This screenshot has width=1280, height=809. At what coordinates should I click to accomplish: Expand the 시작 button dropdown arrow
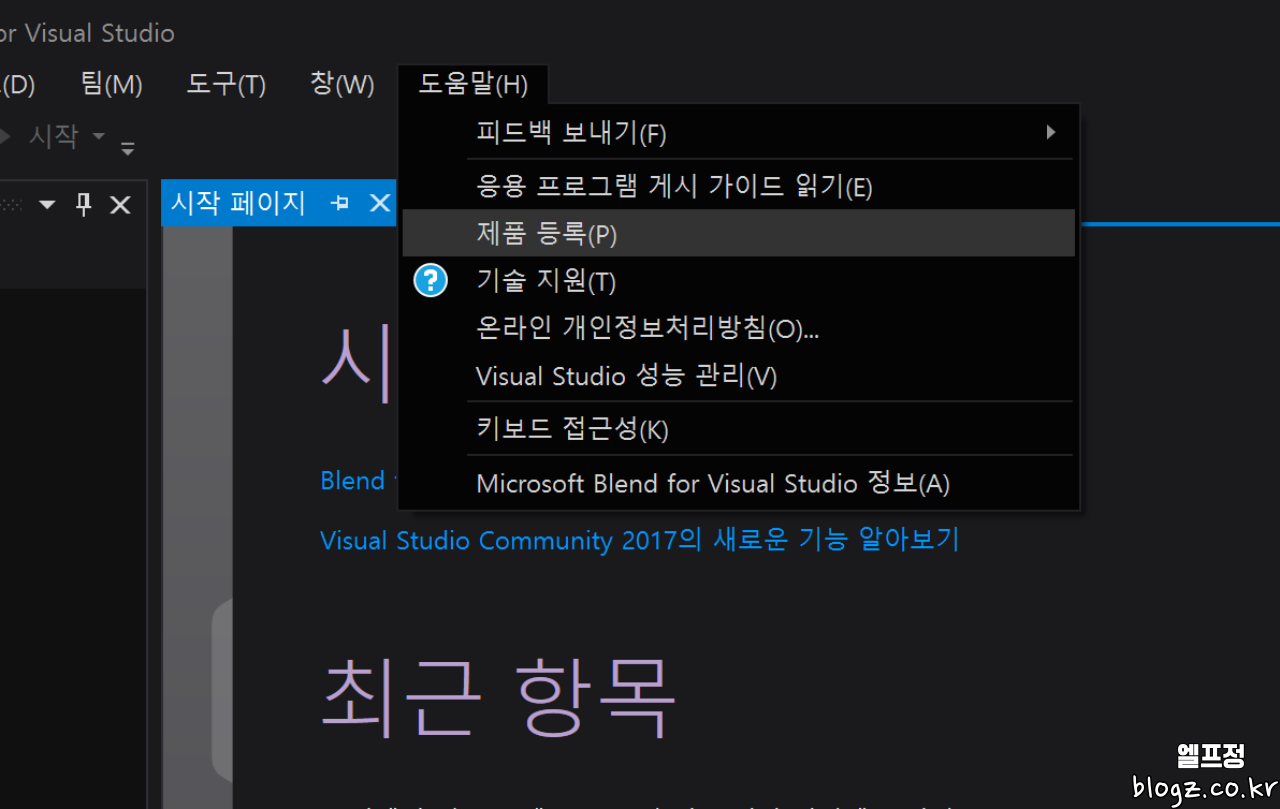coord(98,135)
